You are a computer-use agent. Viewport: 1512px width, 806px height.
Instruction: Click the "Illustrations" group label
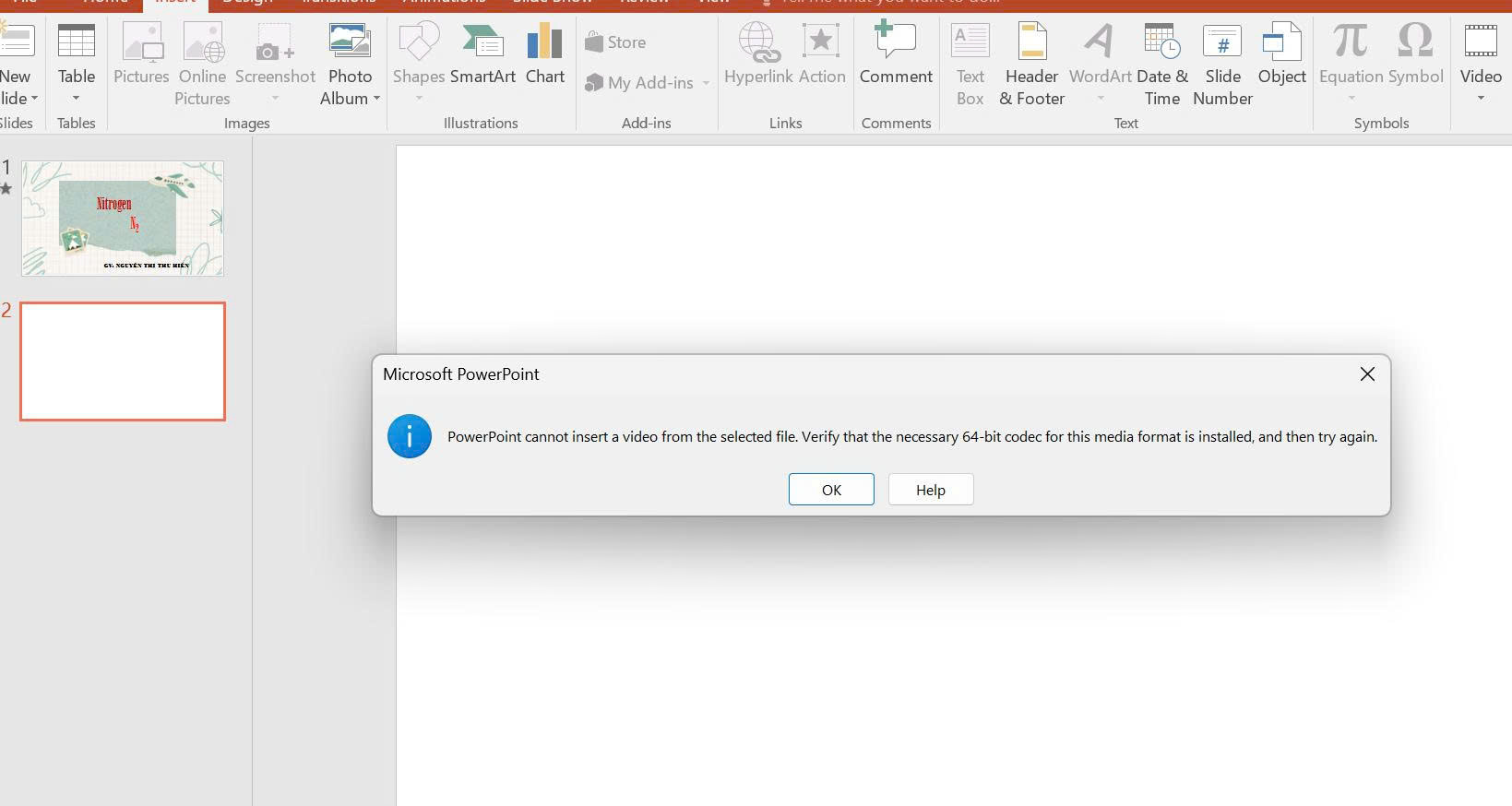[481, 123]
